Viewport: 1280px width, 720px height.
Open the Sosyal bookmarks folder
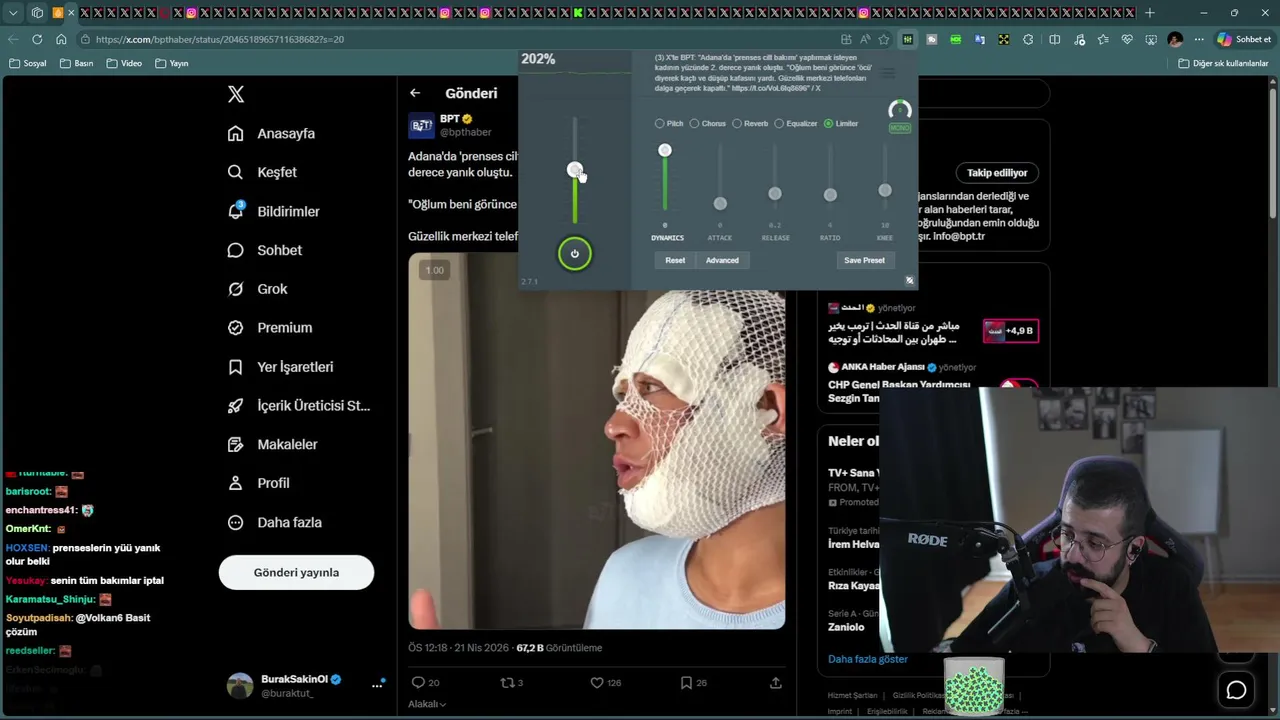pyautogui.click(x=27, y=63)
